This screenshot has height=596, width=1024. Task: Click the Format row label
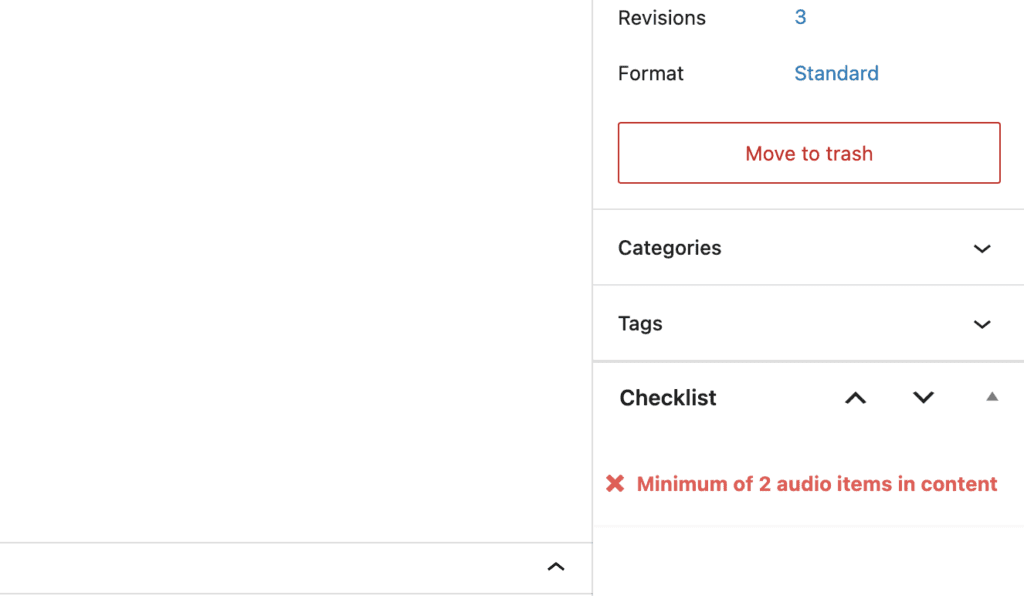tap(651, 74)
